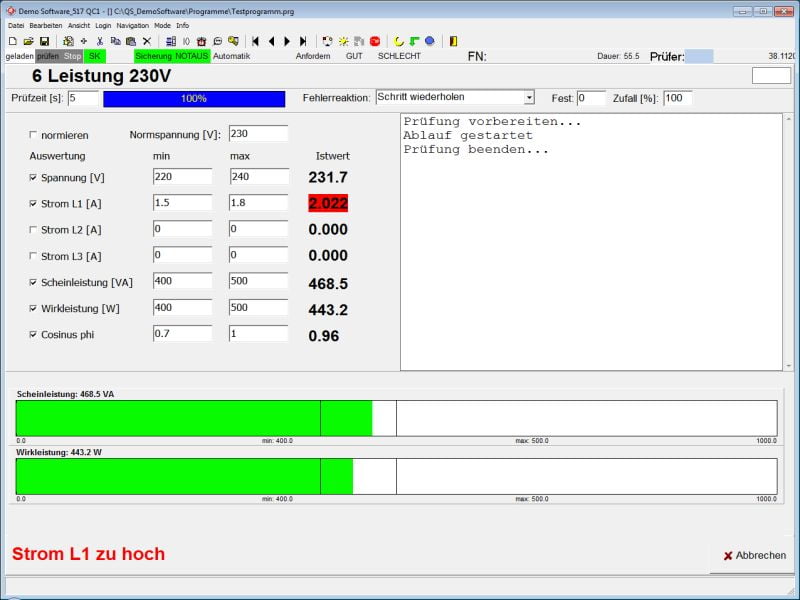Click the Paste icon in toolbar
The width and height of the screenshot is (800, 600).
(131, 41)
